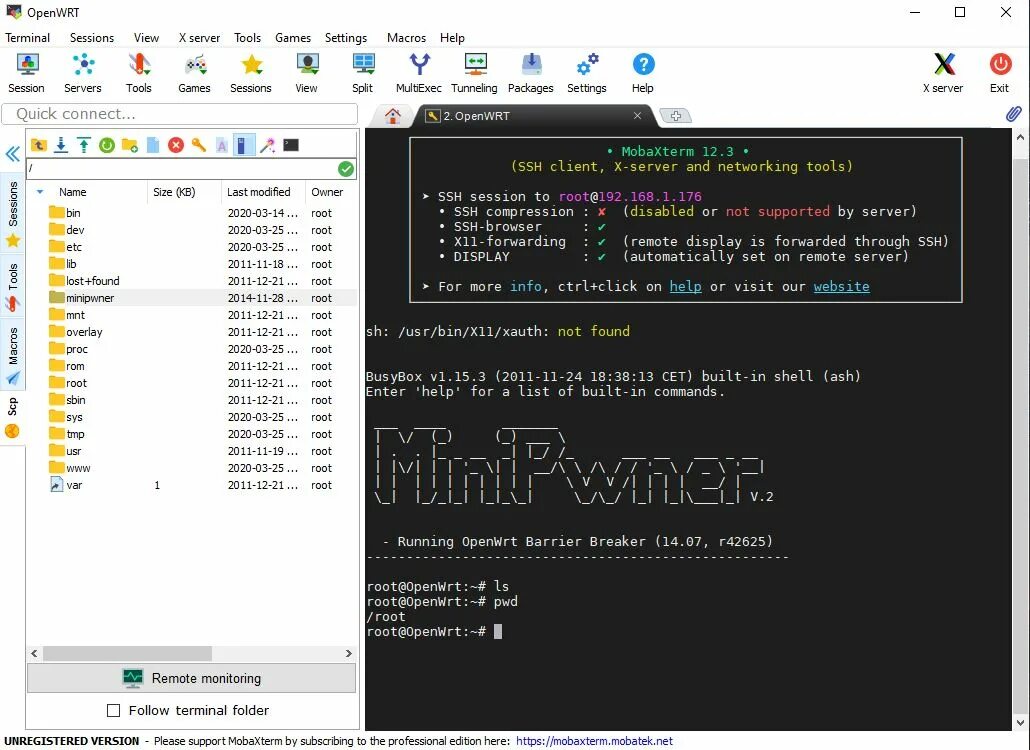This screenshot has height=750, width=1030.
Task: Open the View toolbar button
Action: (x=307, y=74)
